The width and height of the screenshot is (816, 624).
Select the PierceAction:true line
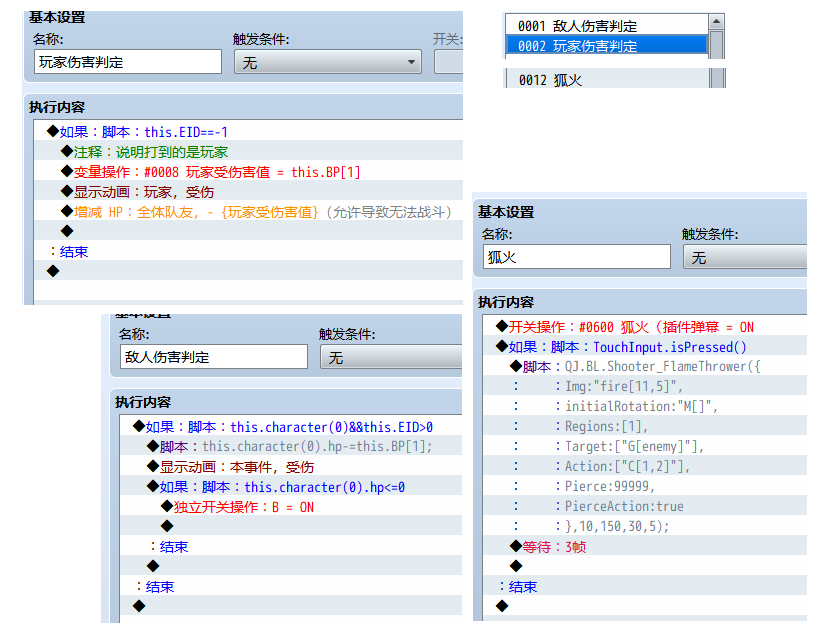(645, 506)
